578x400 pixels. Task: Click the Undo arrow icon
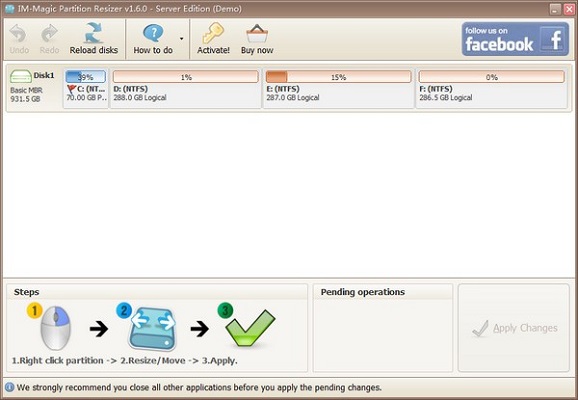[x=18, y=34]
